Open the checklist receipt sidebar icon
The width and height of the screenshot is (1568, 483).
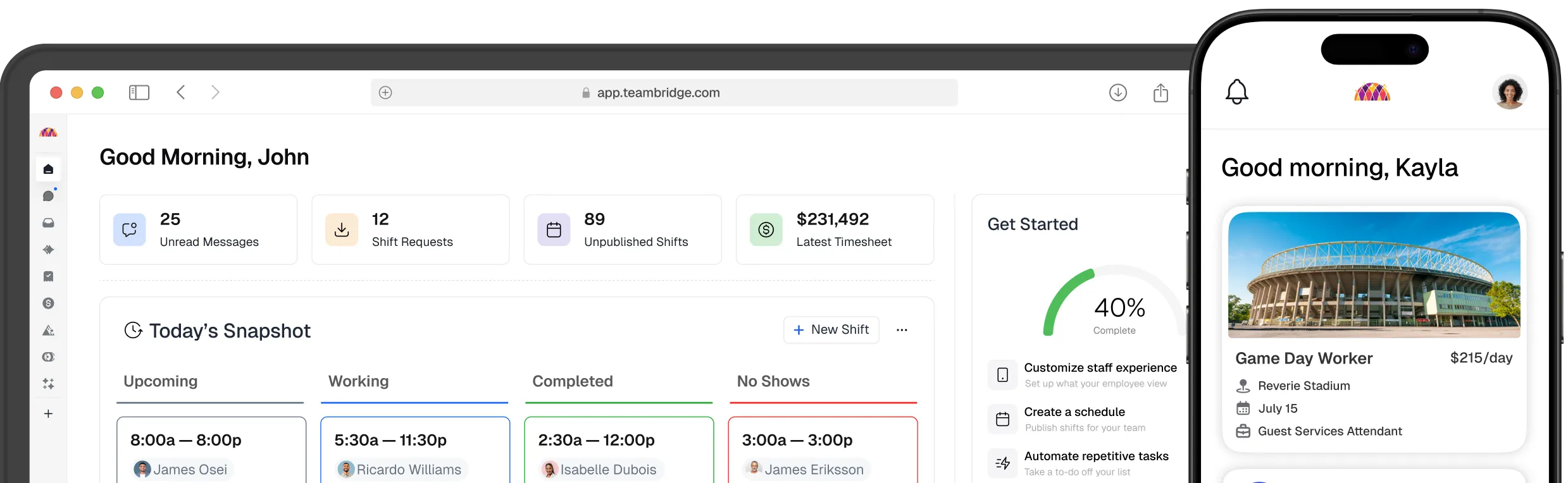tap(48, 277)
